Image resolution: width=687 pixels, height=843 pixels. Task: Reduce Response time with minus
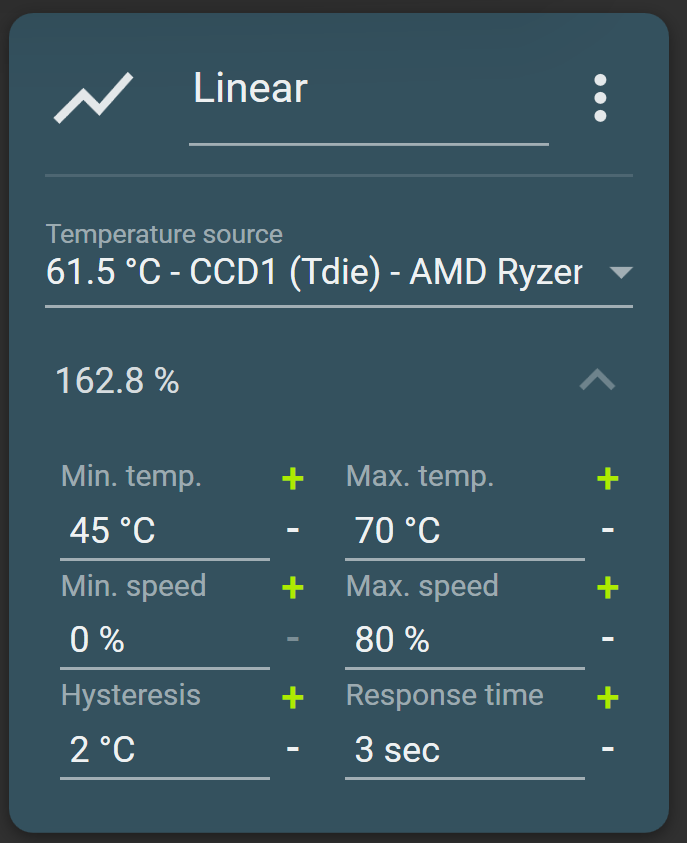(x=607, y=750)
